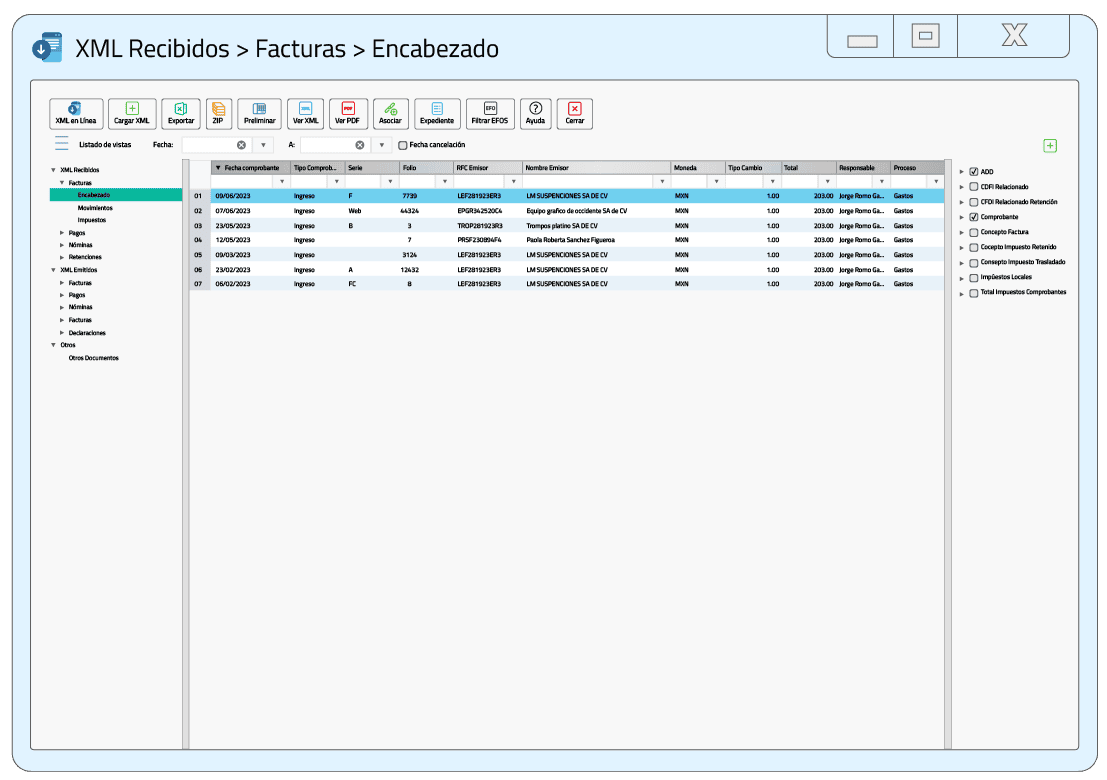This screenshot has width=1107, height=780.
Task: Expand the Concepto Factura node
Action: pos(963,232)
